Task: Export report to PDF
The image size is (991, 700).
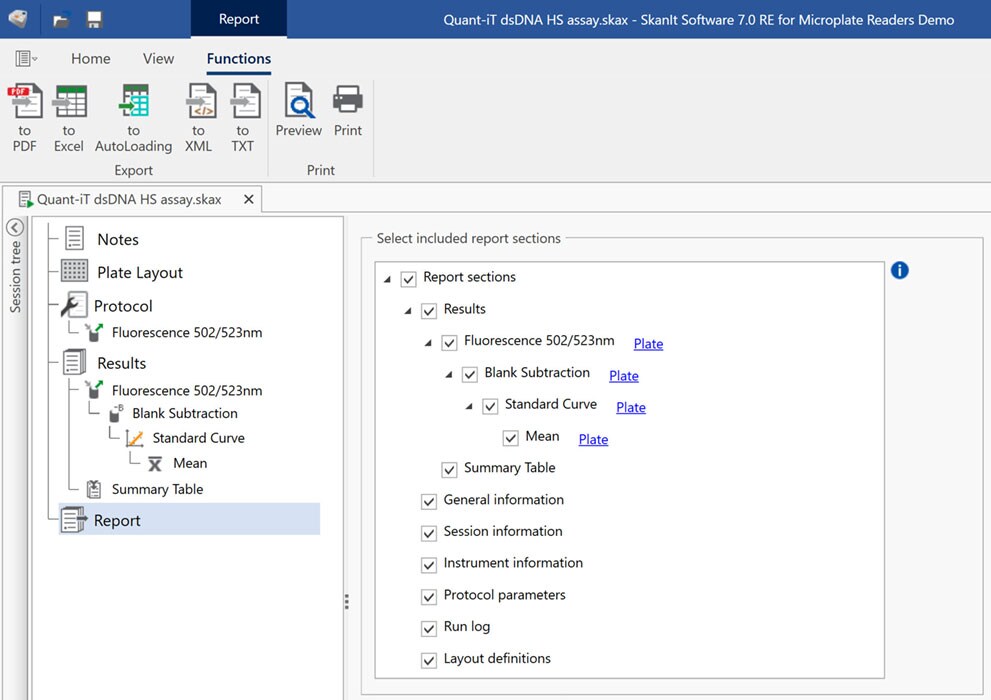Action: [x=24, y=117]
